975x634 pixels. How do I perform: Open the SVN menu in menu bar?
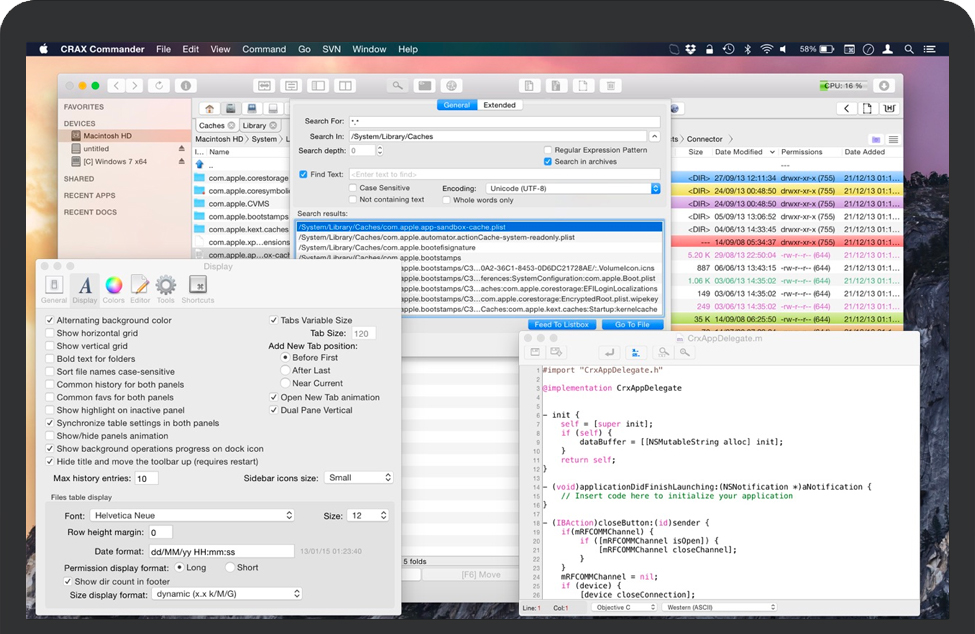pyautogui.click(x=331, y=49)
